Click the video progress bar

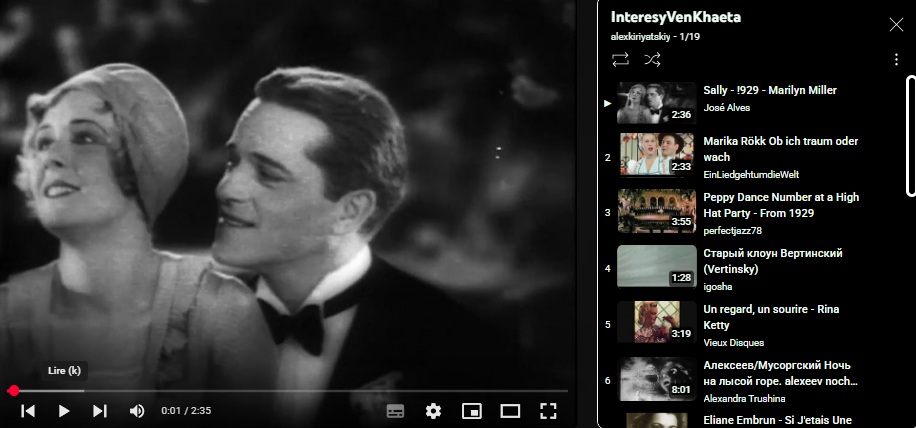point(290,390)
